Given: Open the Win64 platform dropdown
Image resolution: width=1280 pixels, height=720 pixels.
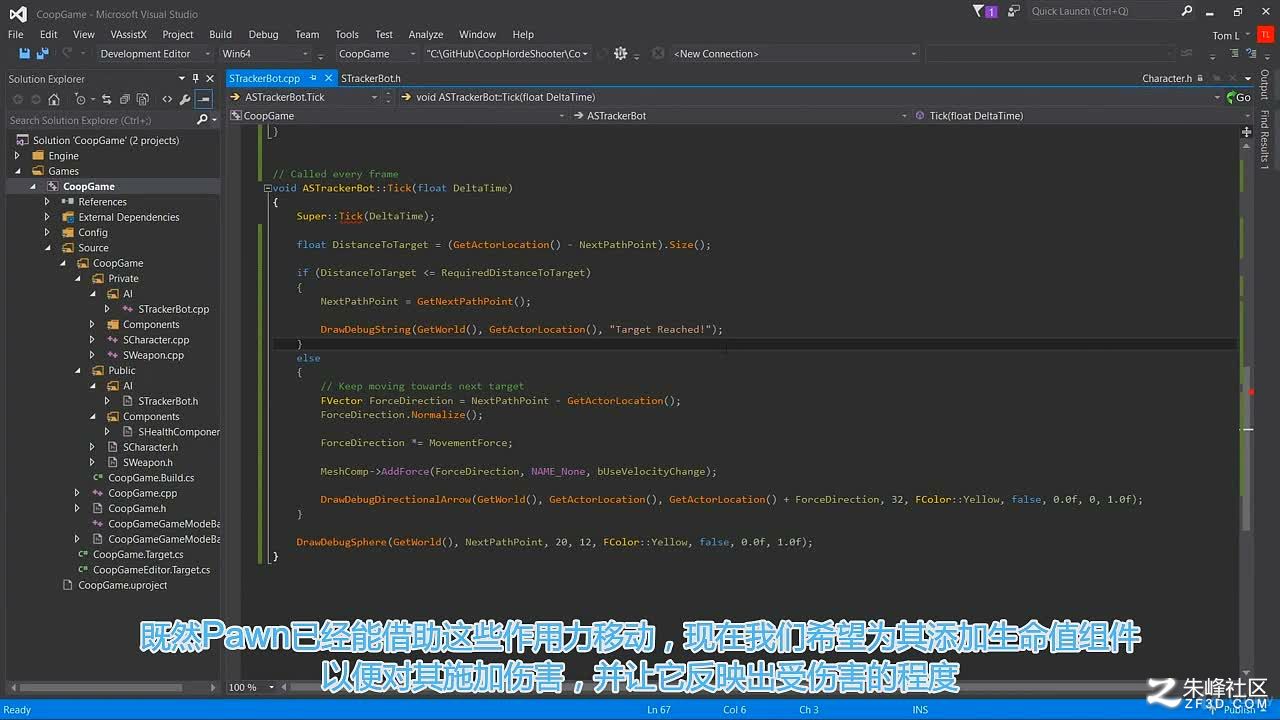Looking at the screenshot, I should (x=264, y=54).
